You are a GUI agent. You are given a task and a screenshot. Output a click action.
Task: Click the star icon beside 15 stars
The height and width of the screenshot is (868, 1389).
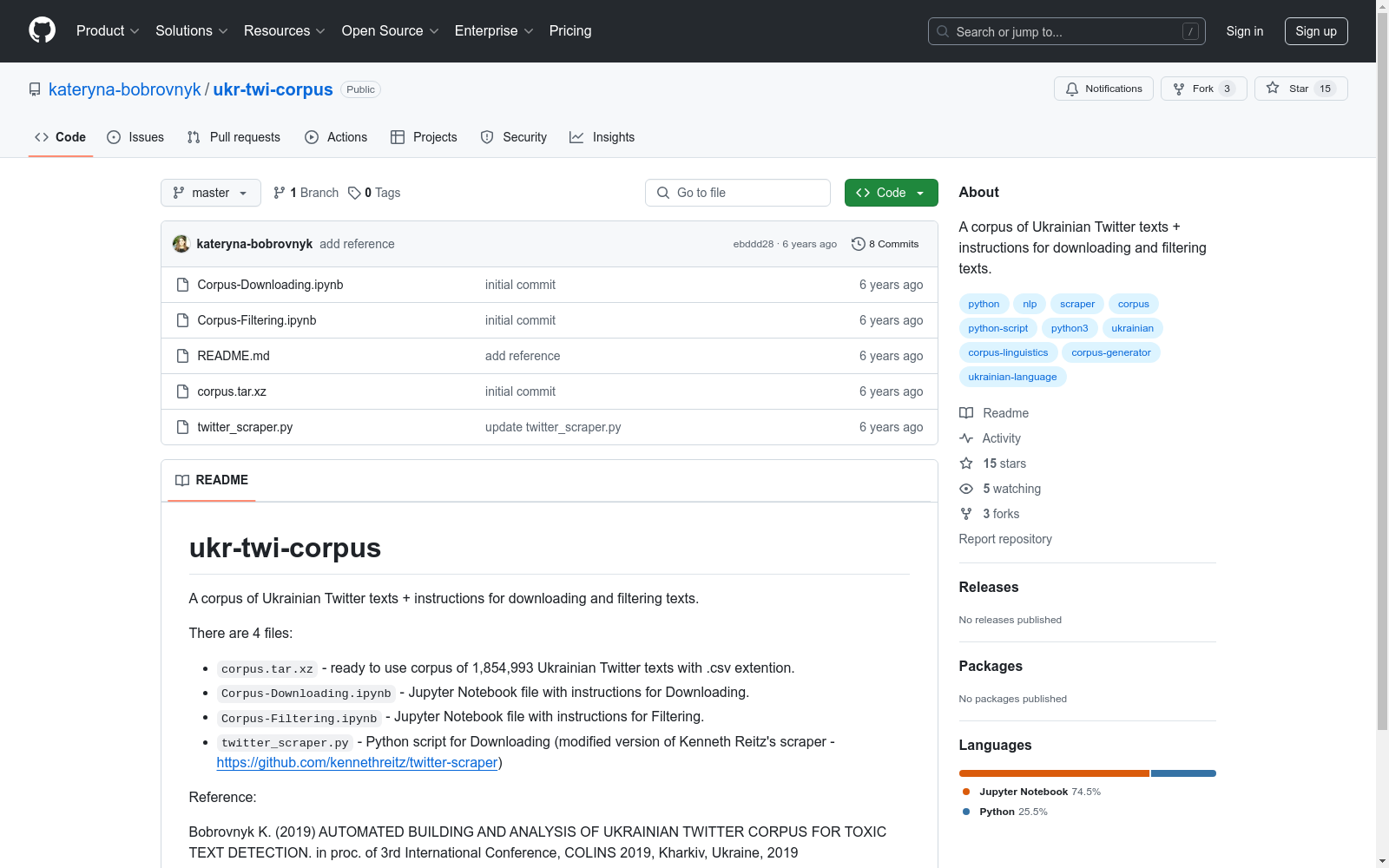[x=966, y=464]
